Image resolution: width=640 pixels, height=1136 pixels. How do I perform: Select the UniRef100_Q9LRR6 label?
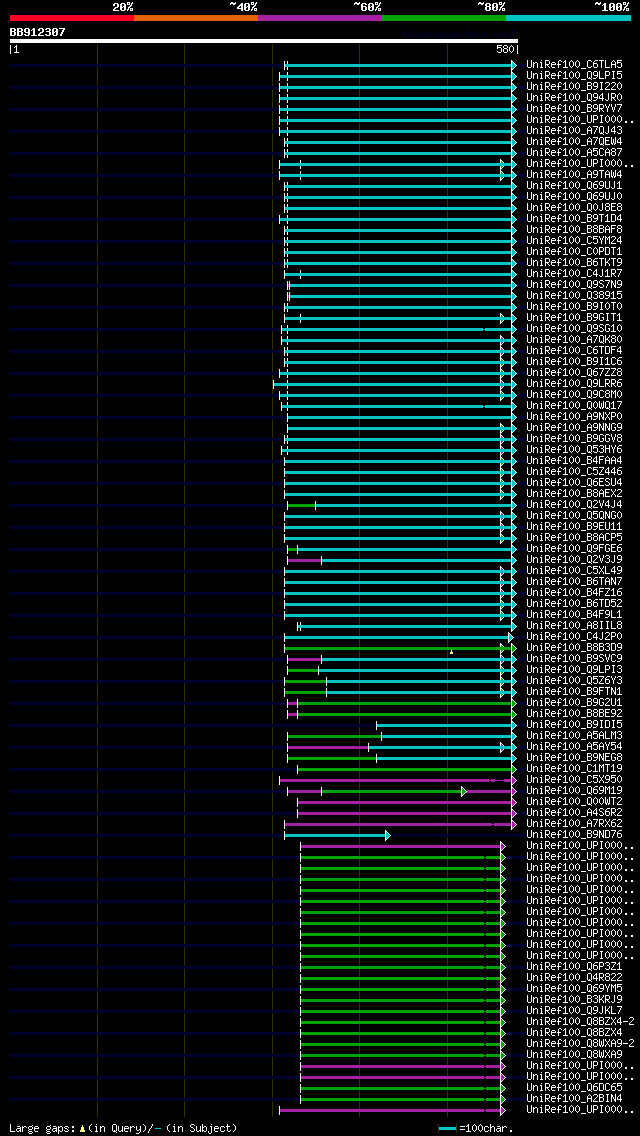[574, 383]
